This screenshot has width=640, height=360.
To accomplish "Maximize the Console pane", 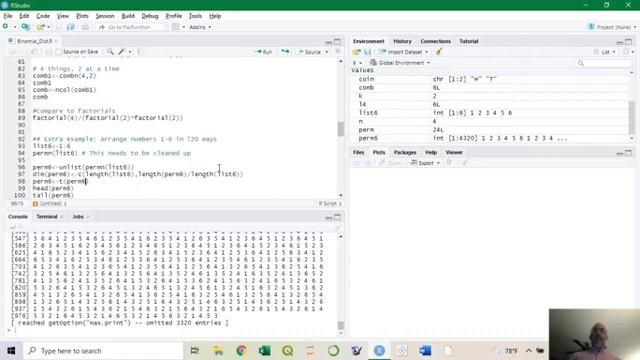I will pyautogui.click(x=337, y=217).
